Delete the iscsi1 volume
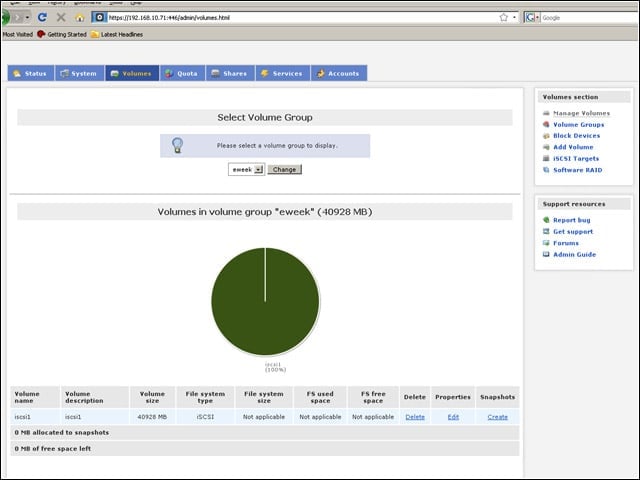Image resolution: width=640 pixels, height=480 pixels. [x=415, y=417]
